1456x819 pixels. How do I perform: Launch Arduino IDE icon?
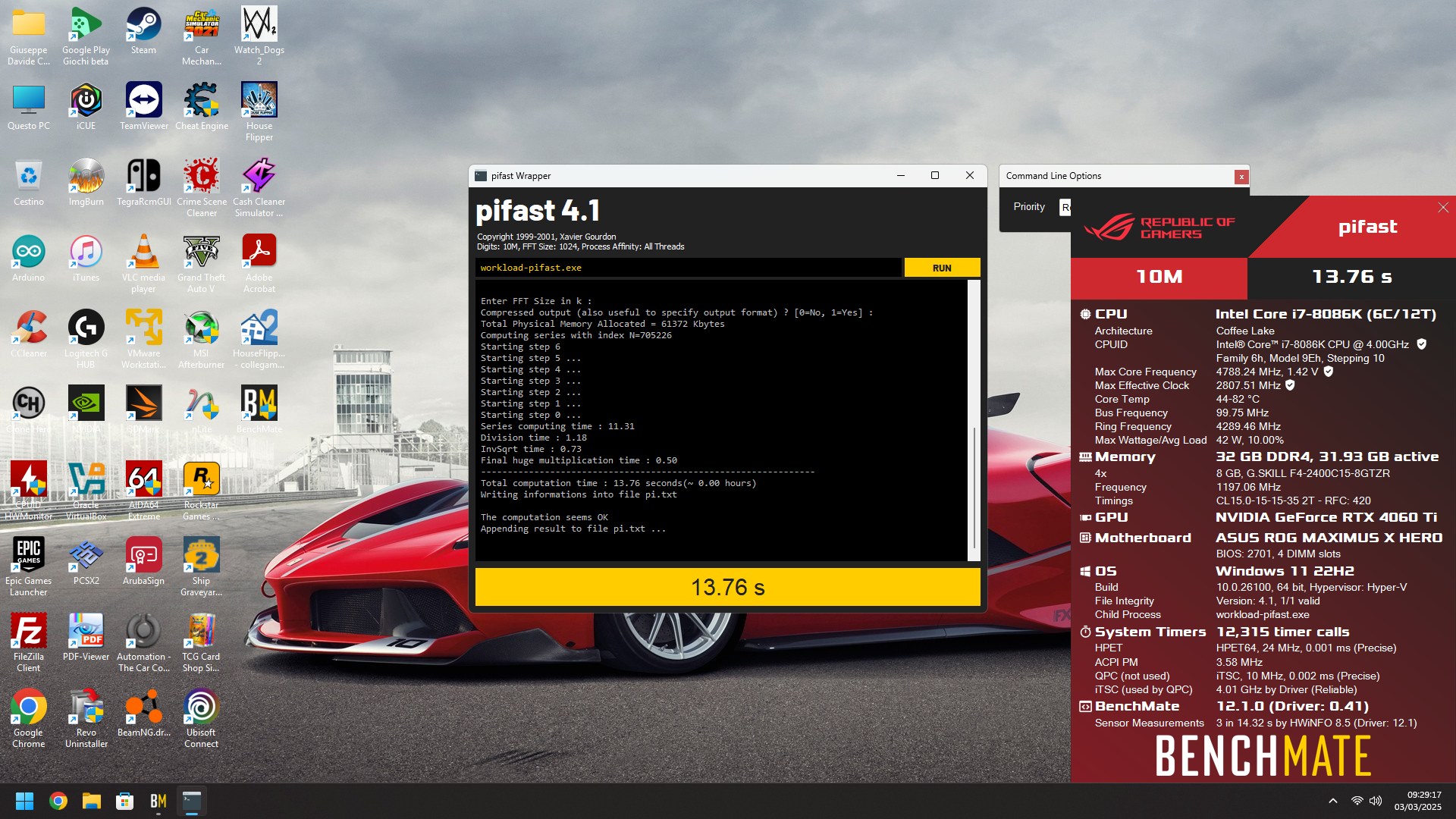click(29, 259)
